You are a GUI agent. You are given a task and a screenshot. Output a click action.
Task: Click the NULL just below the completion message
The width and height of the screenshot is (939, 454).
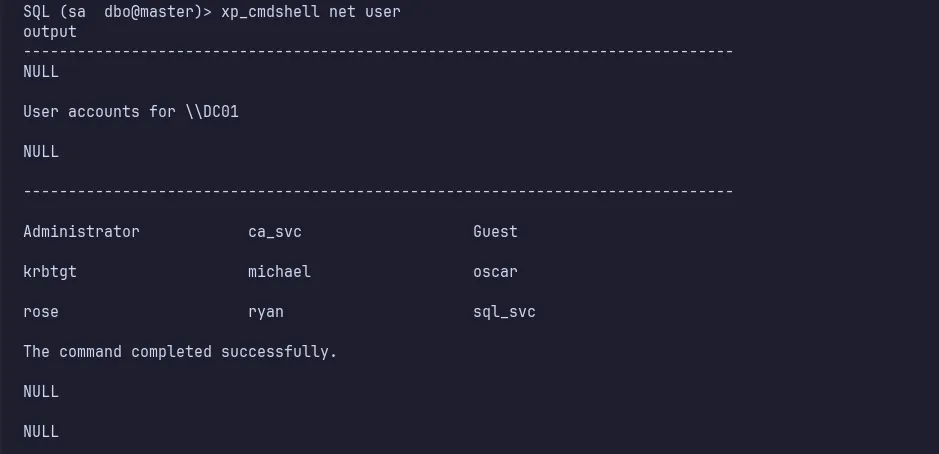click(41, 392)
